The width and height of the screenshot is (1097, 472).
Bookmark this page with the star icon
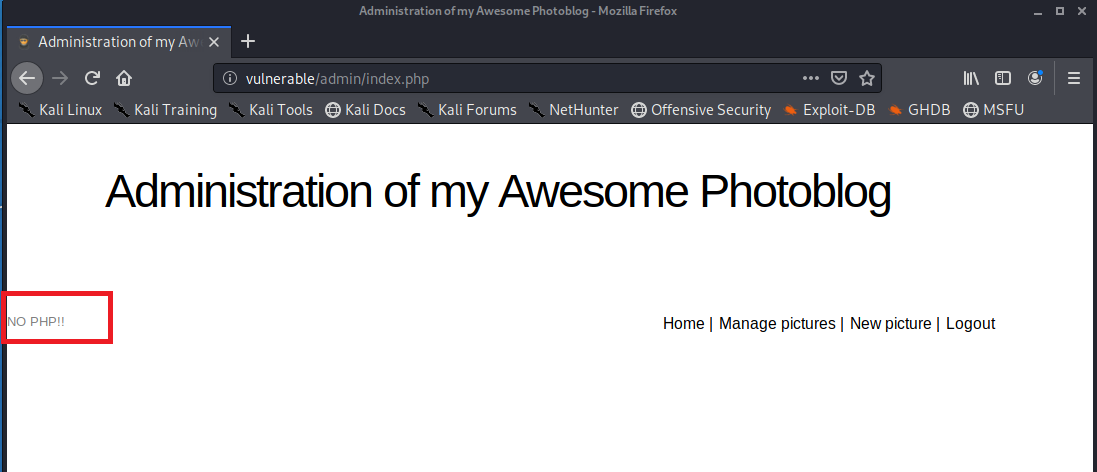(867, 78)
